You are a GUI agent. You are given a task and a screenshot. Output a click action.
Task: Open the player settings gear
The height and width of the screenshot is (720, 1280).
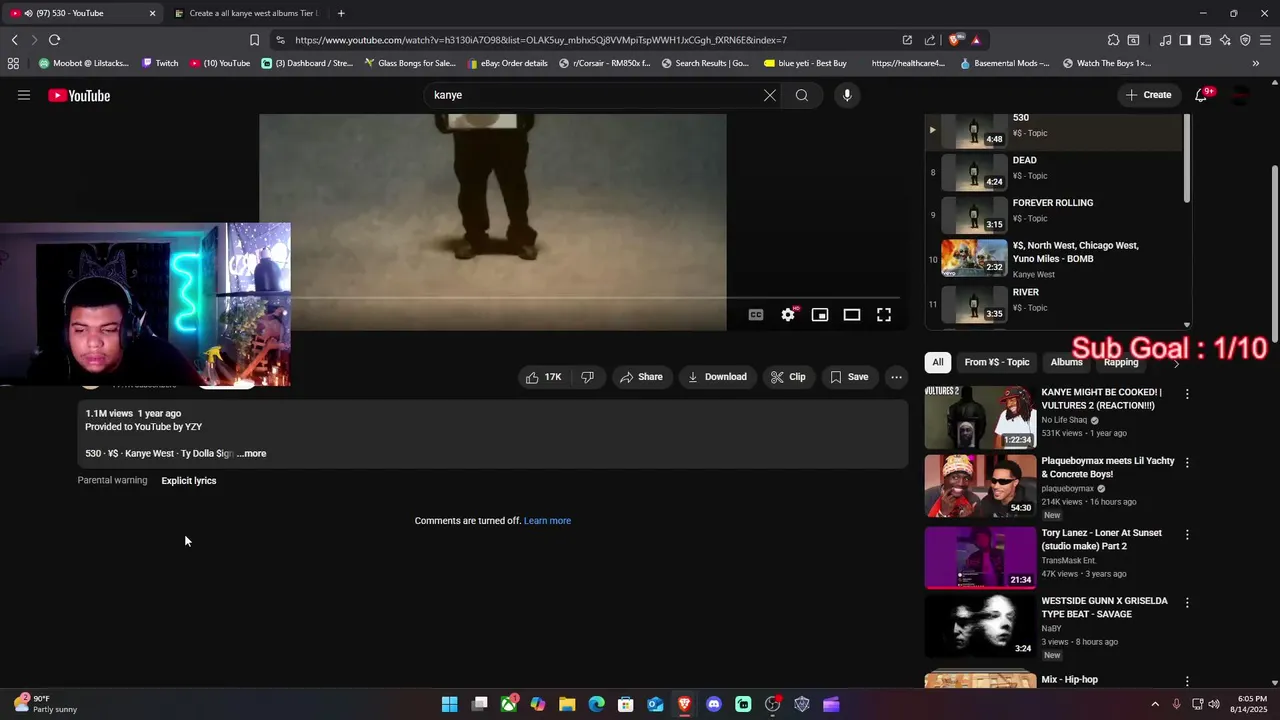pyautogui.click(x=788, y=315)
